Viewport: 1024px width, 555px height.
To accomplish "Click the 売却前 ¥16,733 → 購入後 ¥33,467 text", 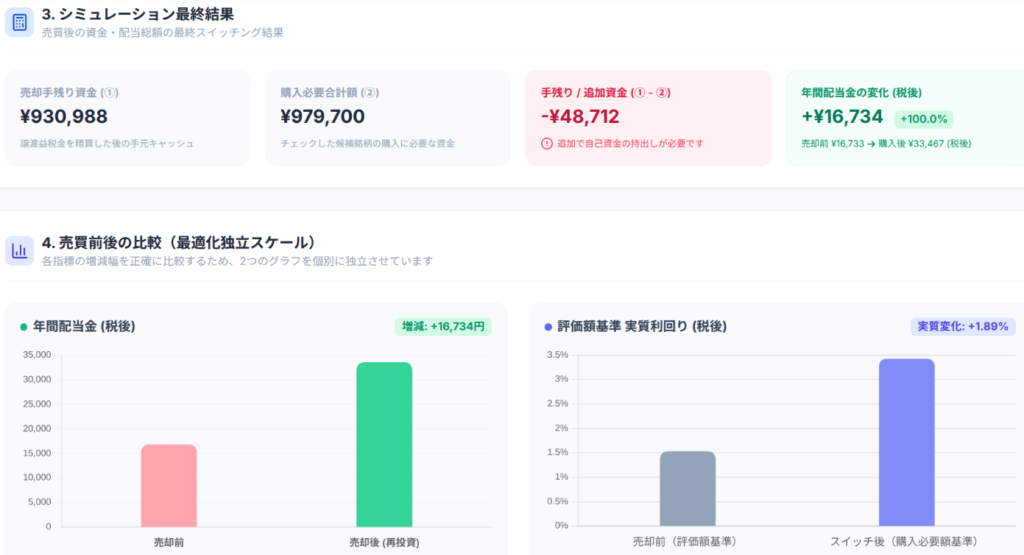I will click(x=886, y=144).
